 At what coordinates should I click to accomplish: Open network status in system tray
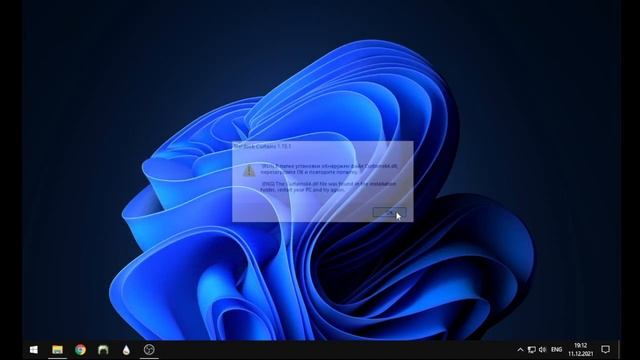[531, 350]
